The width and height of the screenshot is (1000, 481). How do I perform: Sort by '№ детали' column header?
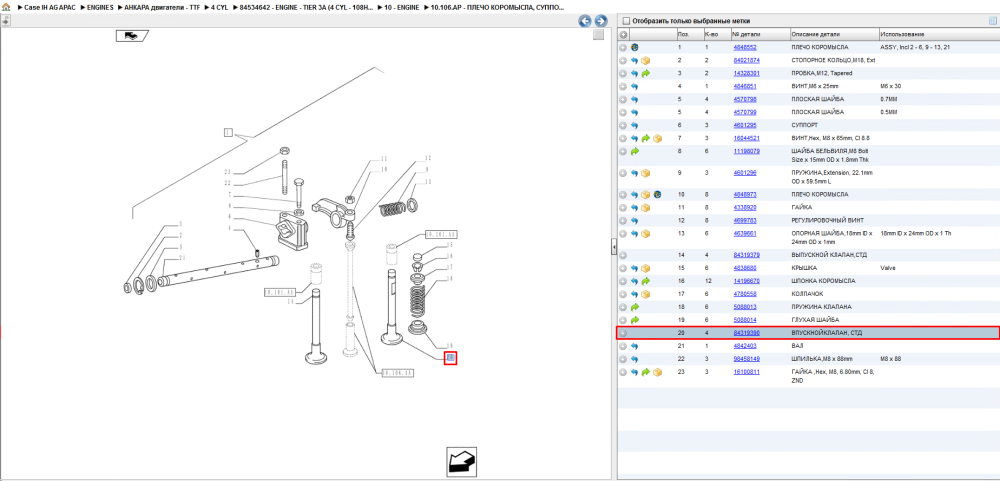tap(760, 34)
